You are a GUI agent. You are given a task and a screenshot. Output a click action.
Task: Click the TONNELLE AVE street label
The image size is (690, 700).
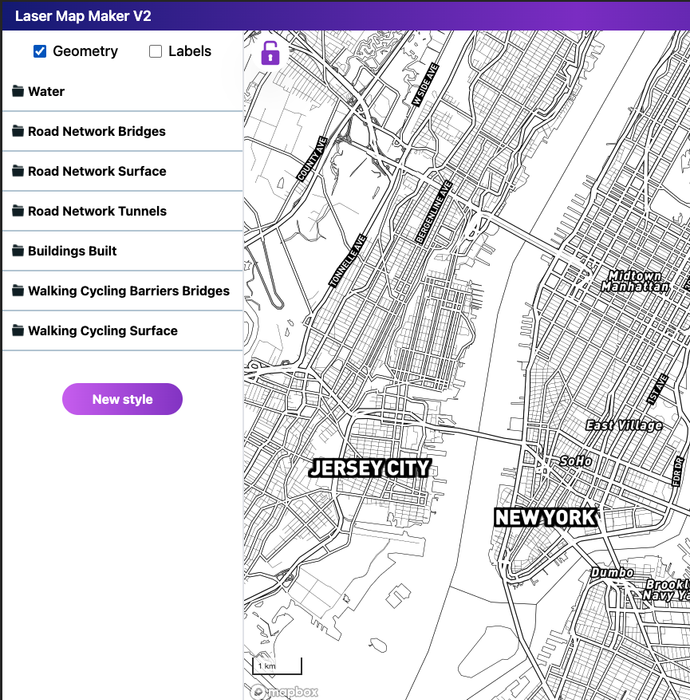(x=348, y=261)
